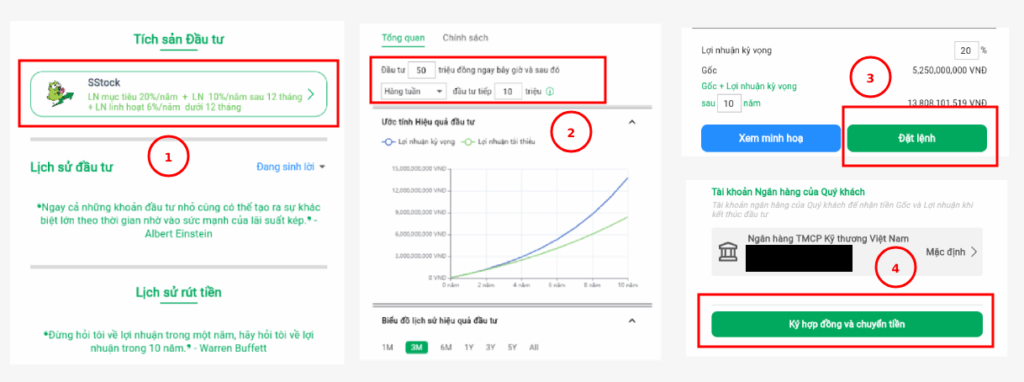Click the info icon next to triệu
Viewport: 1024px width, 382px height.
[x=549, y=92]
